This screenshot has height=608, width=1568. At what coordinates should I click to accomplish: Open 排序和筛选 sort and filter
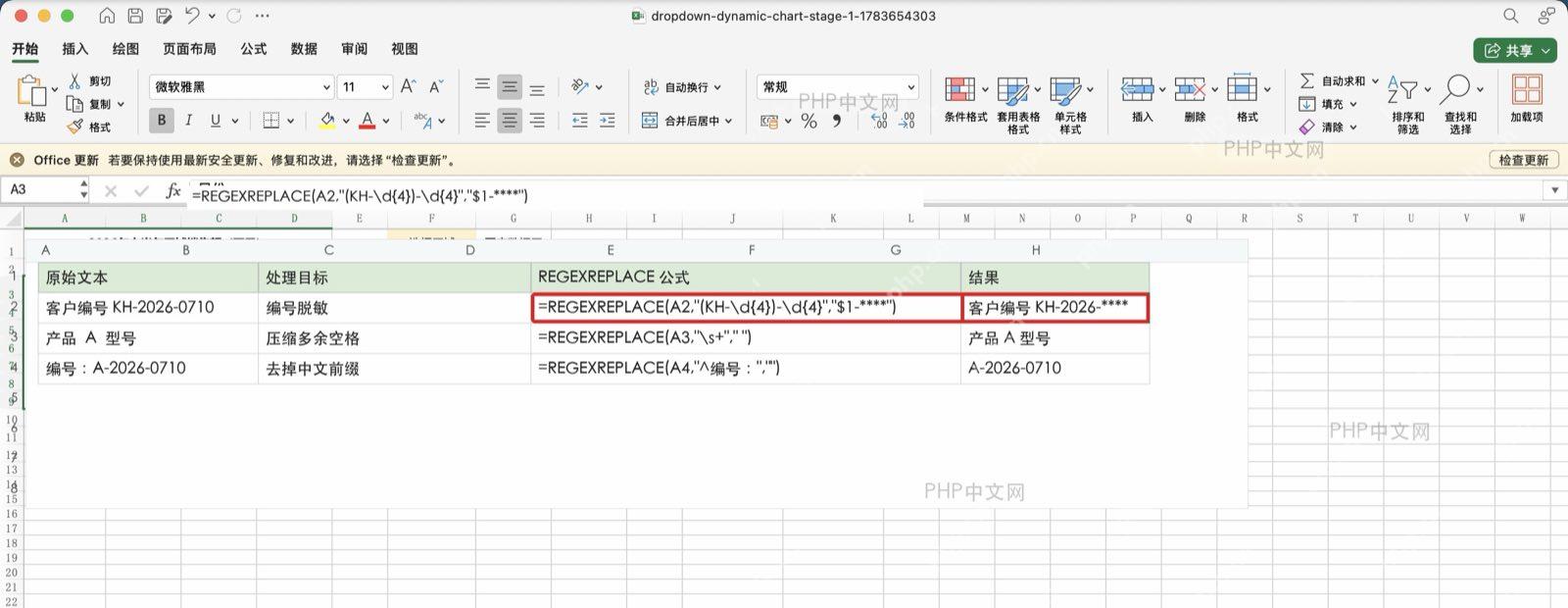[x=1408, y=104]
